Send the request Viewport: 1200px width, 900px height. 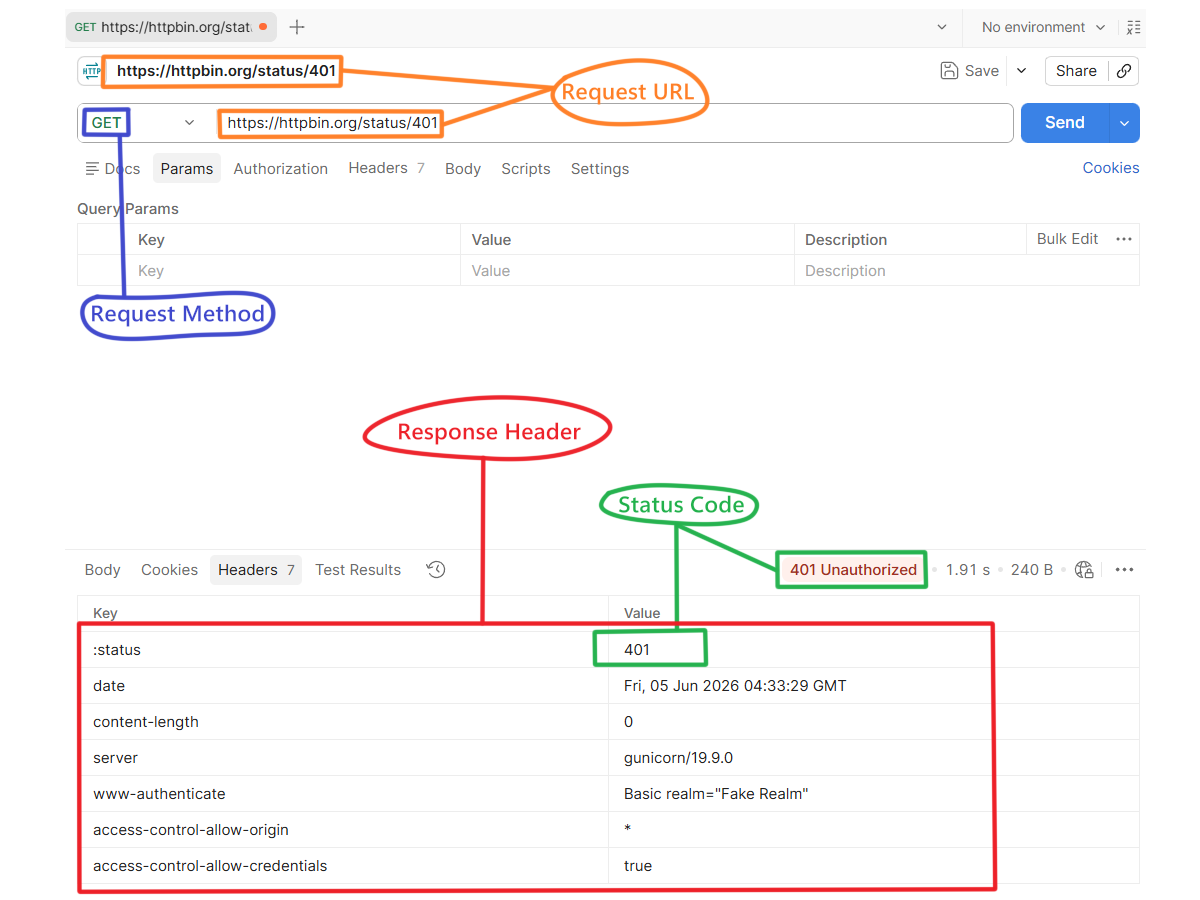[1064, 123]
